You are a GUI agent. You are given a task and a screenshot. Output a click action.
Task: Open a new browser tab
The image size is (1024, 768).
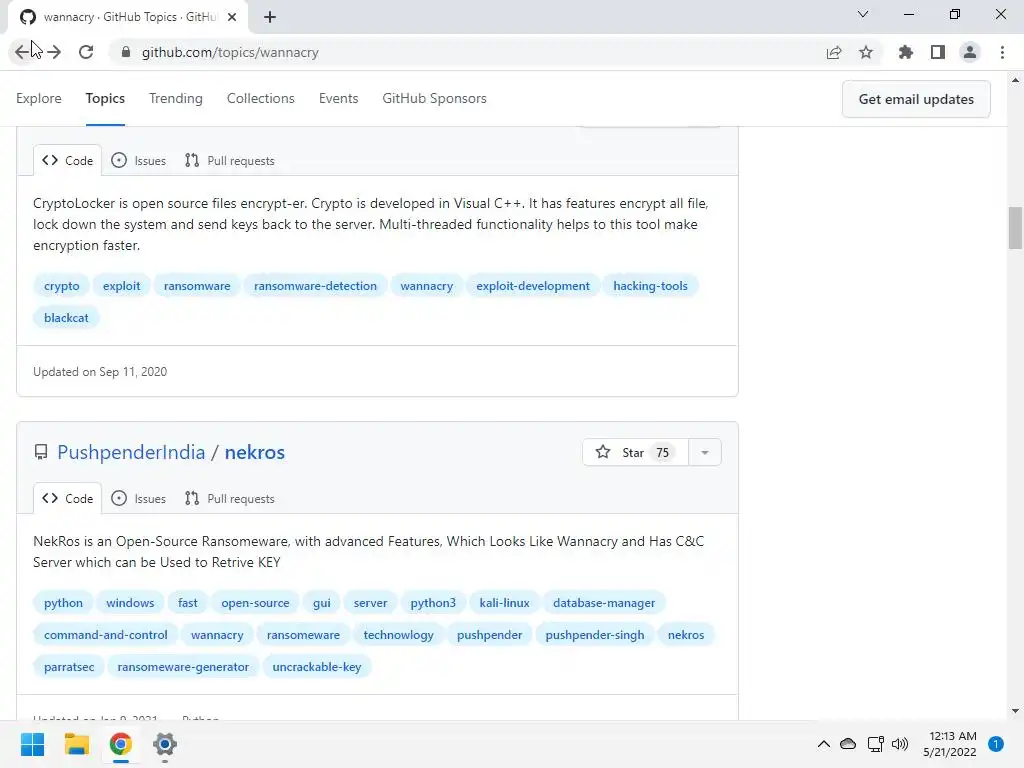[x=270, y=17]
